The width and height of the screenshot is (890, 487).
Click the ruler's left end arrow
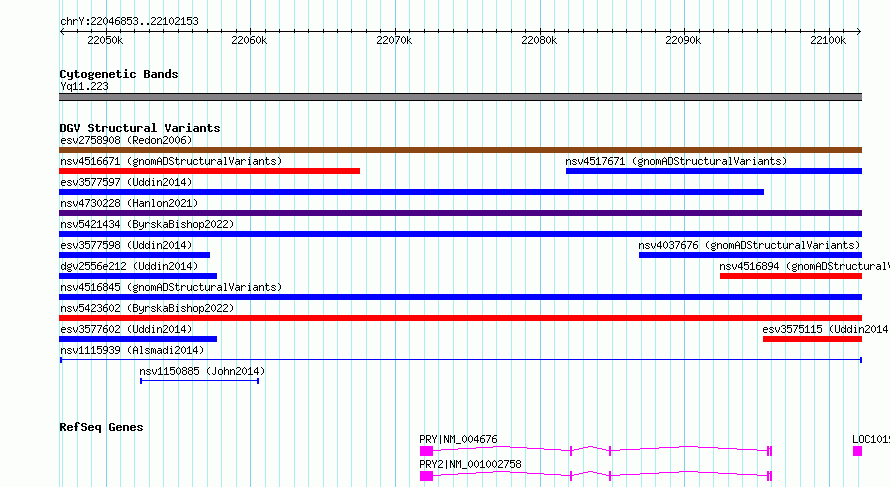62,31
